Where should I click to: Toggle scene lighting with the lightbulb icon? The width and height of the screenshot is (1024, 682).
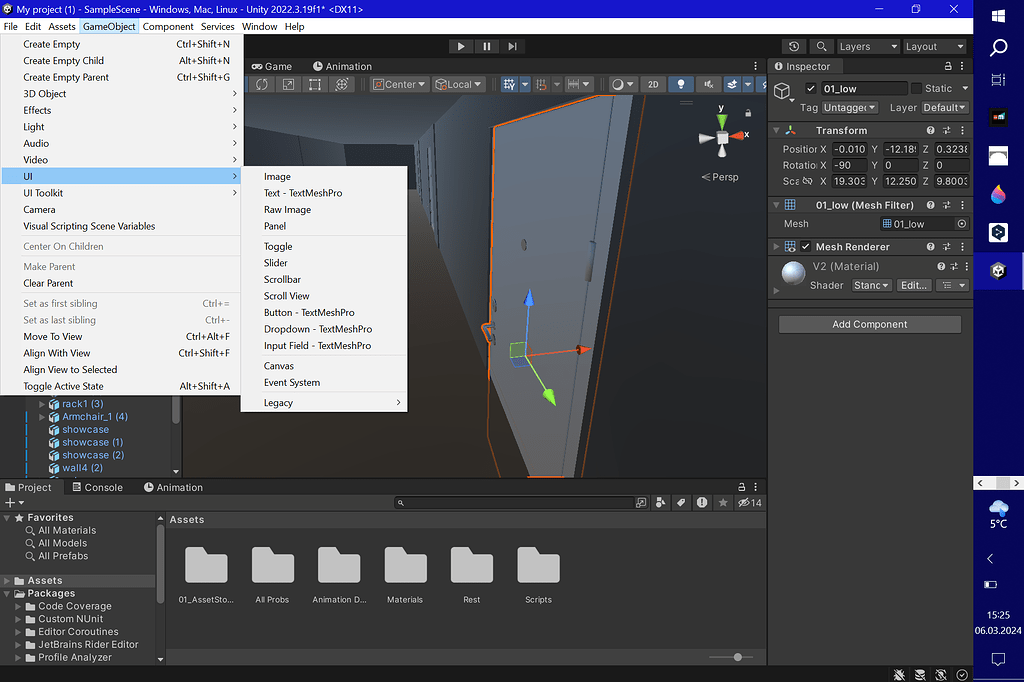681,85
